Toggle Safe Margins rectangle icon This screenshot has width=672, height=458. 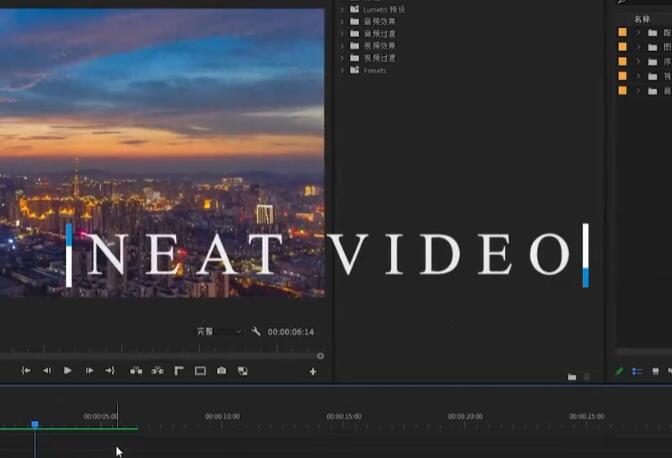point(200,371)
